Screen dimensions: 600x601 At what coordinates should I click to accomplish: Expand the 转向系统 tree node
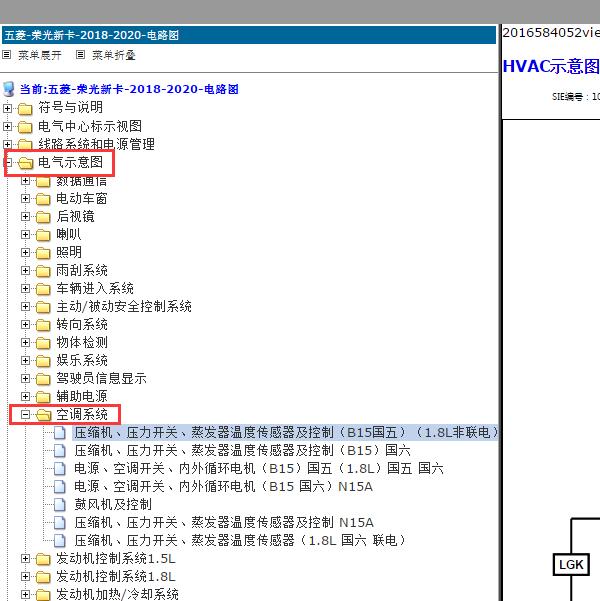pos(25,325)
